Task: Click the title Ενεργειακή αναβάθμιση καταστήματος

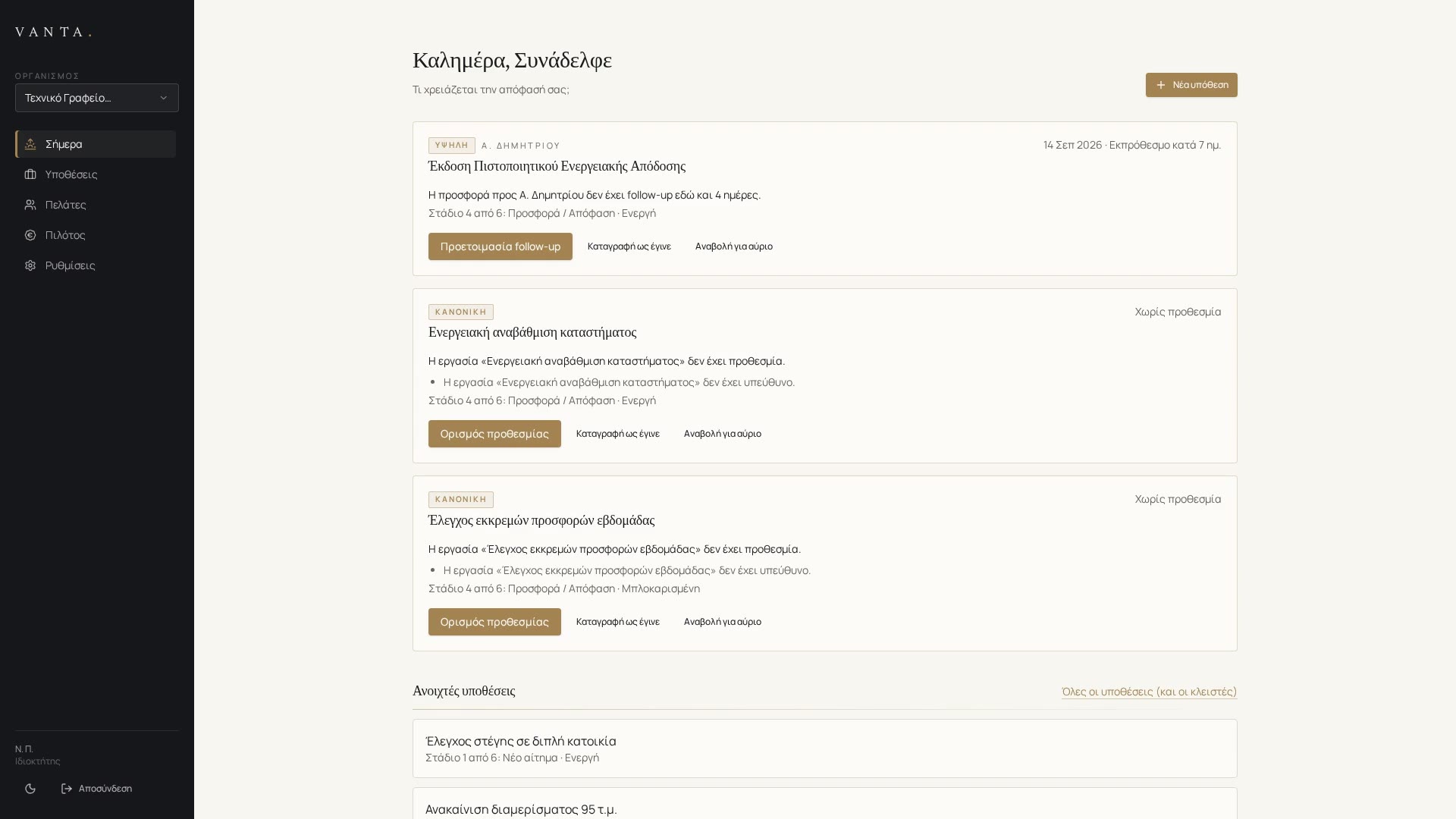Action: click(x=532, y=332)
